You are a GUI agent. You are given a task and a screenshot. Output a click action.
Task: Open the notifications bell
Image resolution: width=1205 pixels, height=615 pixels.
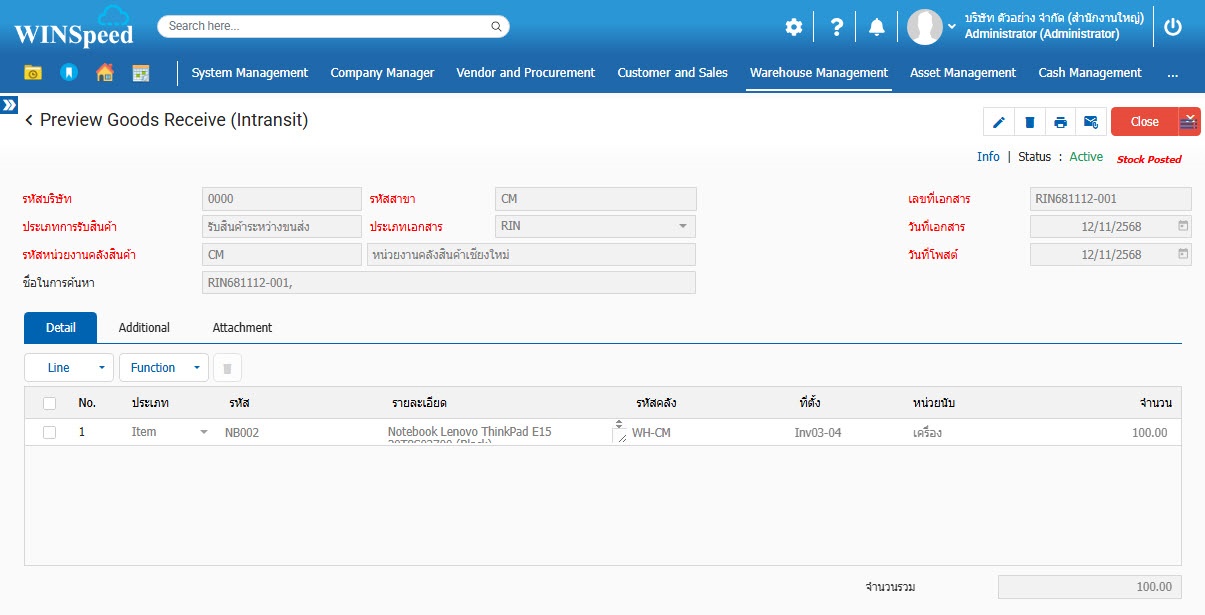coord(876,27)
